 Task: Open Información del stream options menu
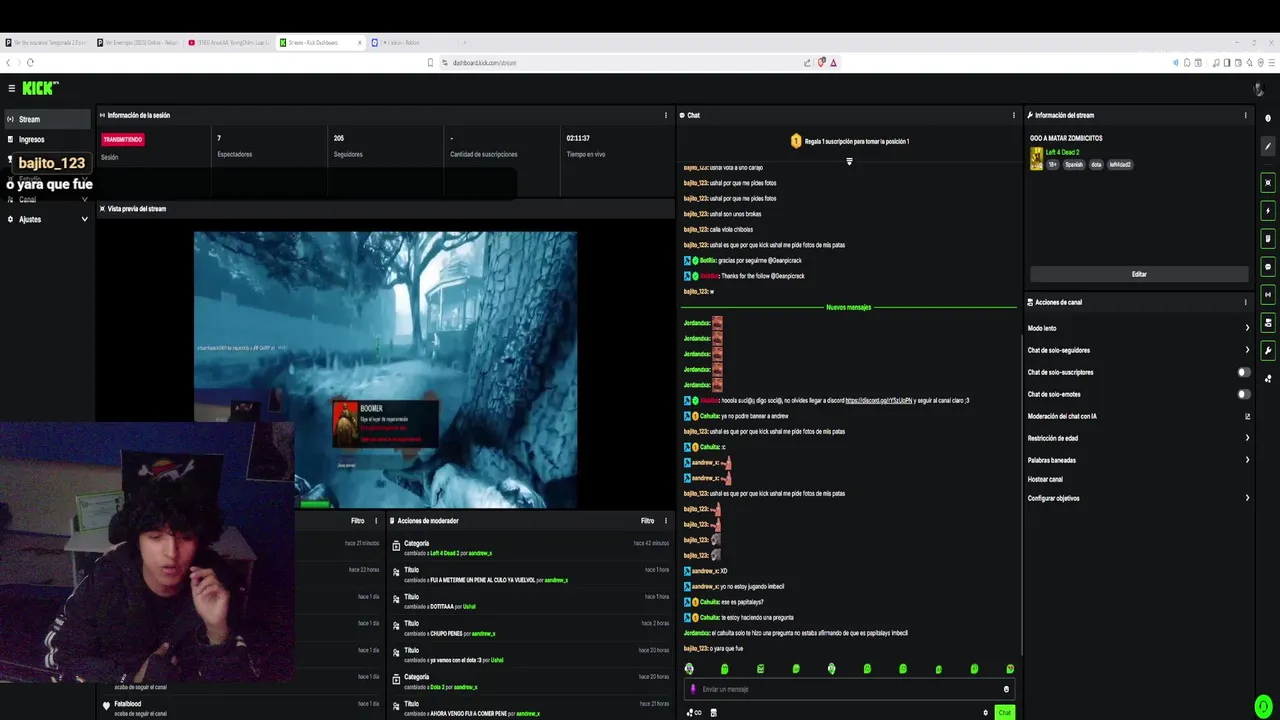(x=1245, y=115)
